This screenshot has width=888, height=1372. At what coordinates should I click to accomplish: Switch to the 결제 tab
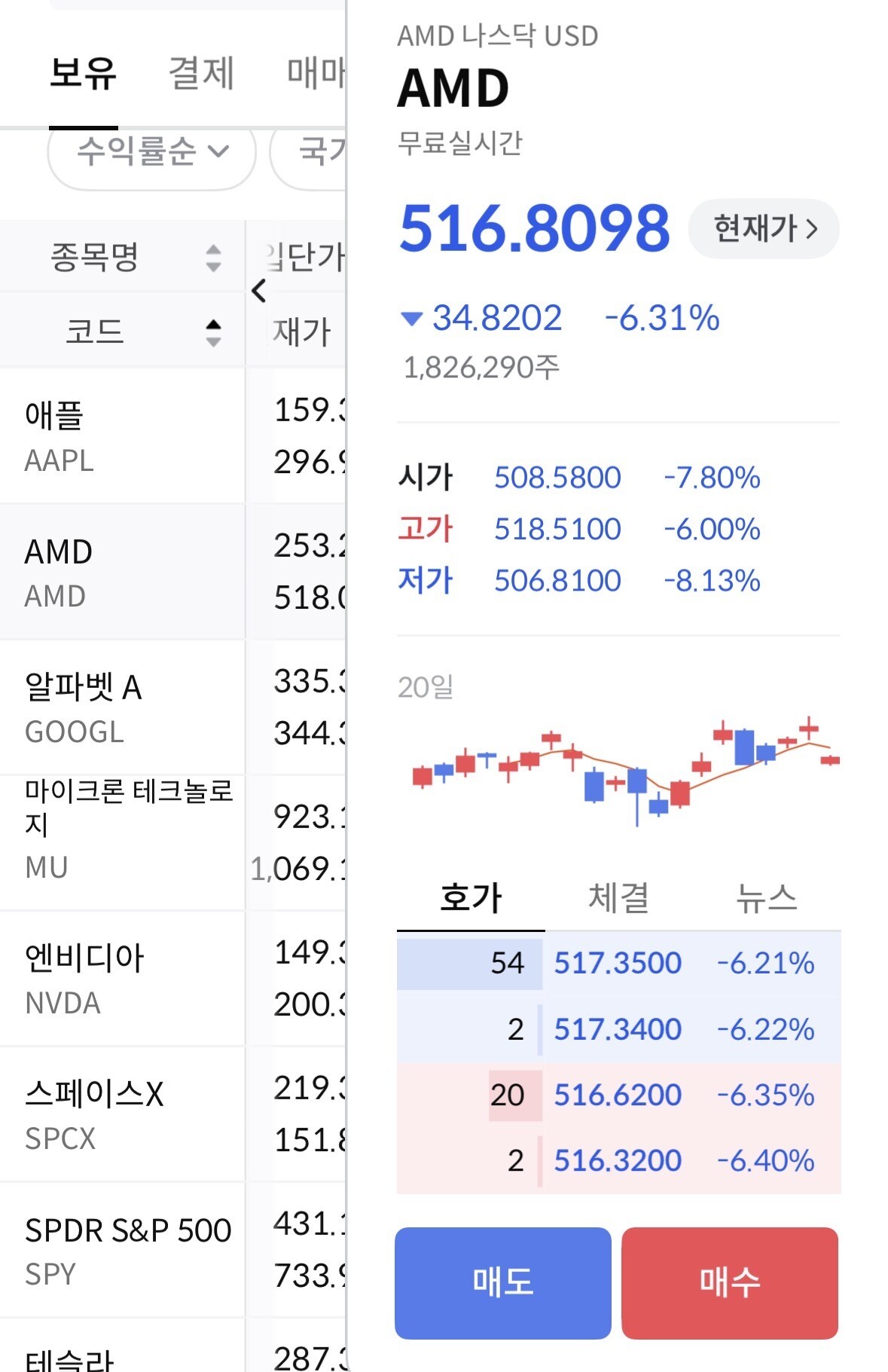click(201, 73)
